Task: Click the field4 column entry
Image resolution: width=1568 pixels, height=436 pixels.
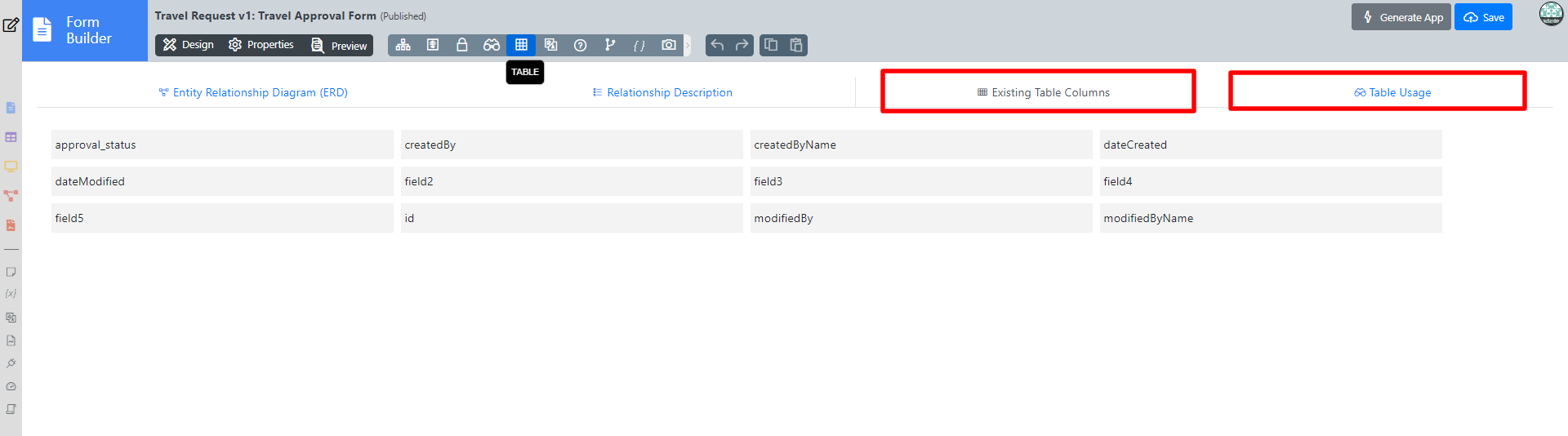Action: pos(1271,181)
